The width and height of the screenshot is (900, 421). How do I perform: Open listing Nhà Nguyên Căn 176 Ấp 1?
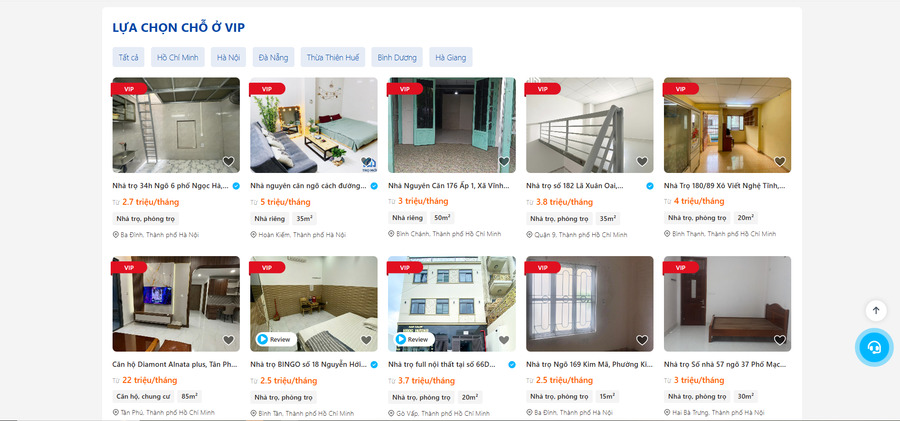pos(448,186)
